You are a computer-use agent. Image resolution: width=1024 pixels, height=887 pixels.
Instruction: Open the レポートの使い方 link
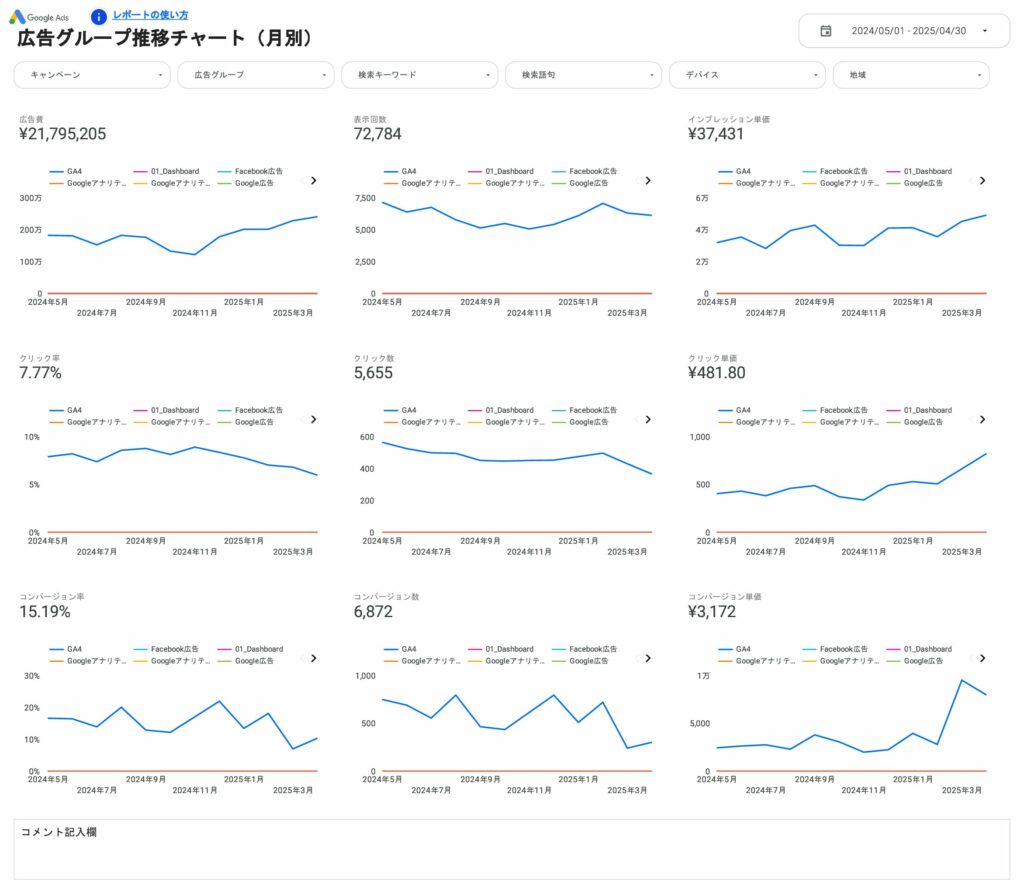click(150, 15)
